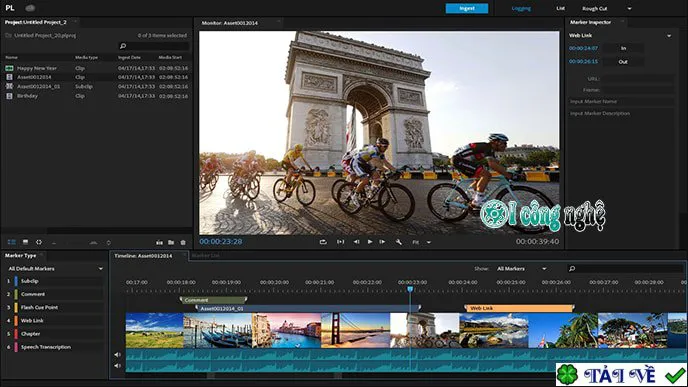Click the play in-to-out button
The image size is (688, 387).
tap(340, 242)
